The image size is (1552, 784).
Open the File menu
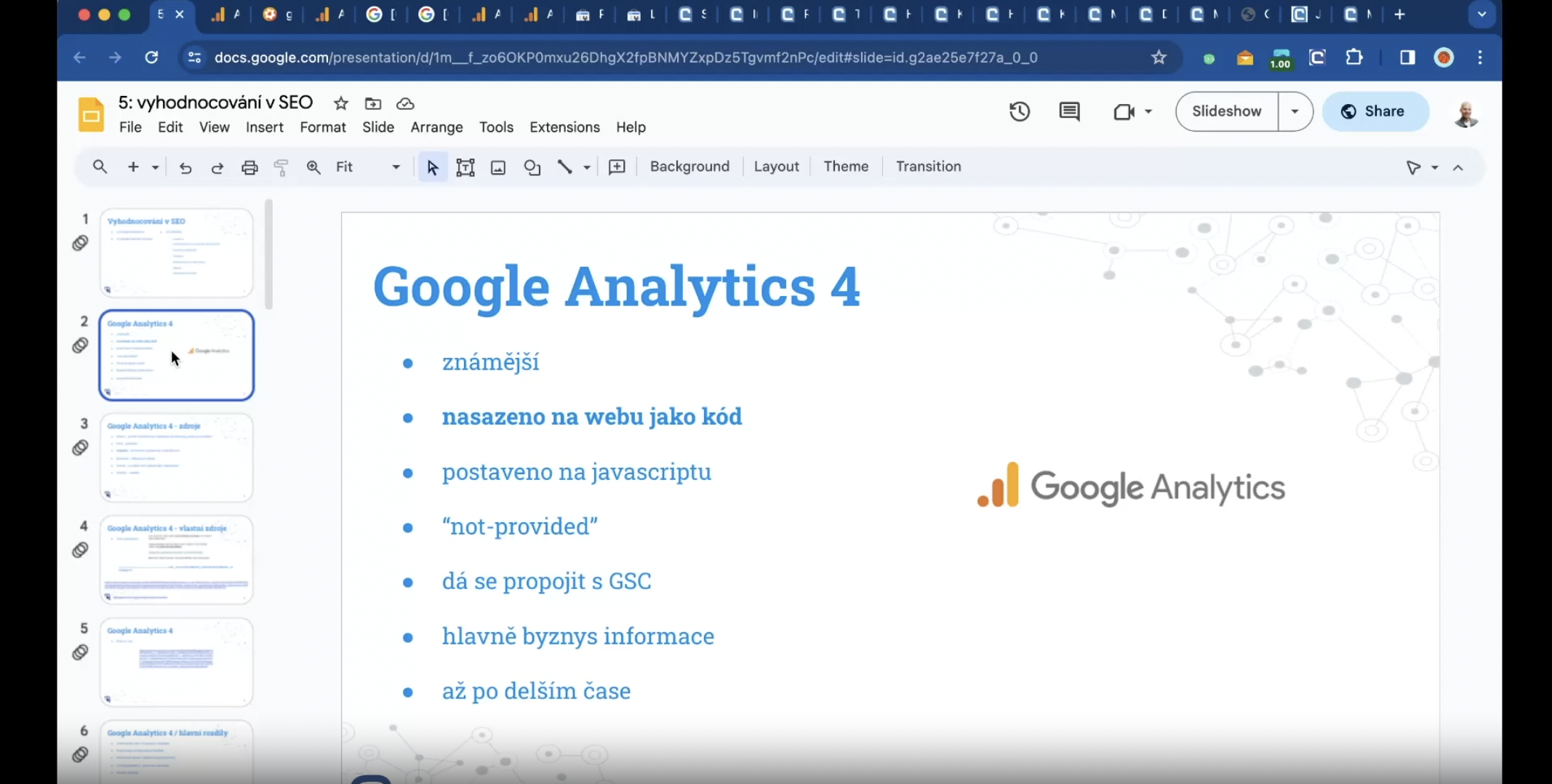130,127
